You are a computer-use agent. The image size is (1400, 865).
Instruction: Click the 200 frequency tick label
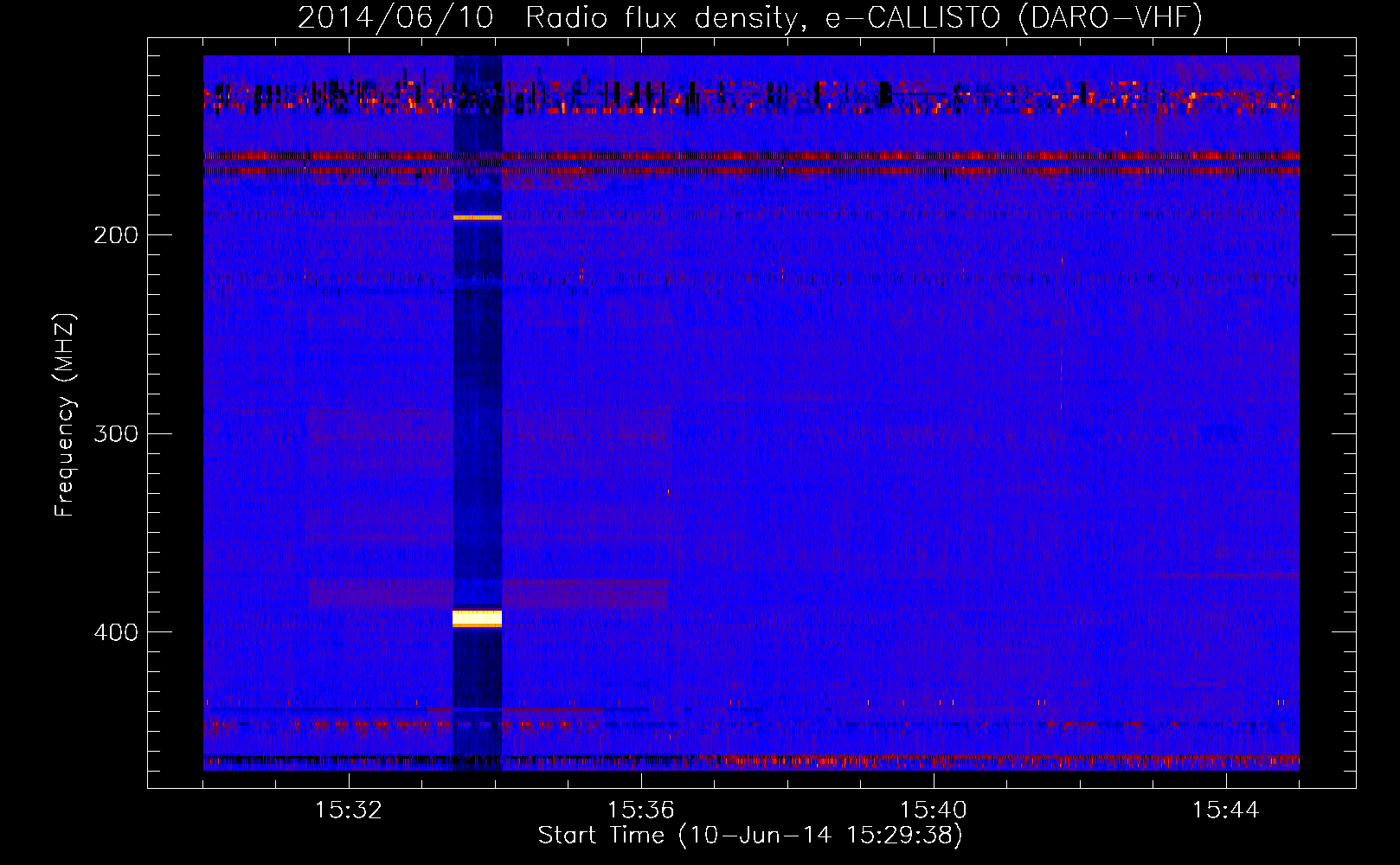coord(116,235)
